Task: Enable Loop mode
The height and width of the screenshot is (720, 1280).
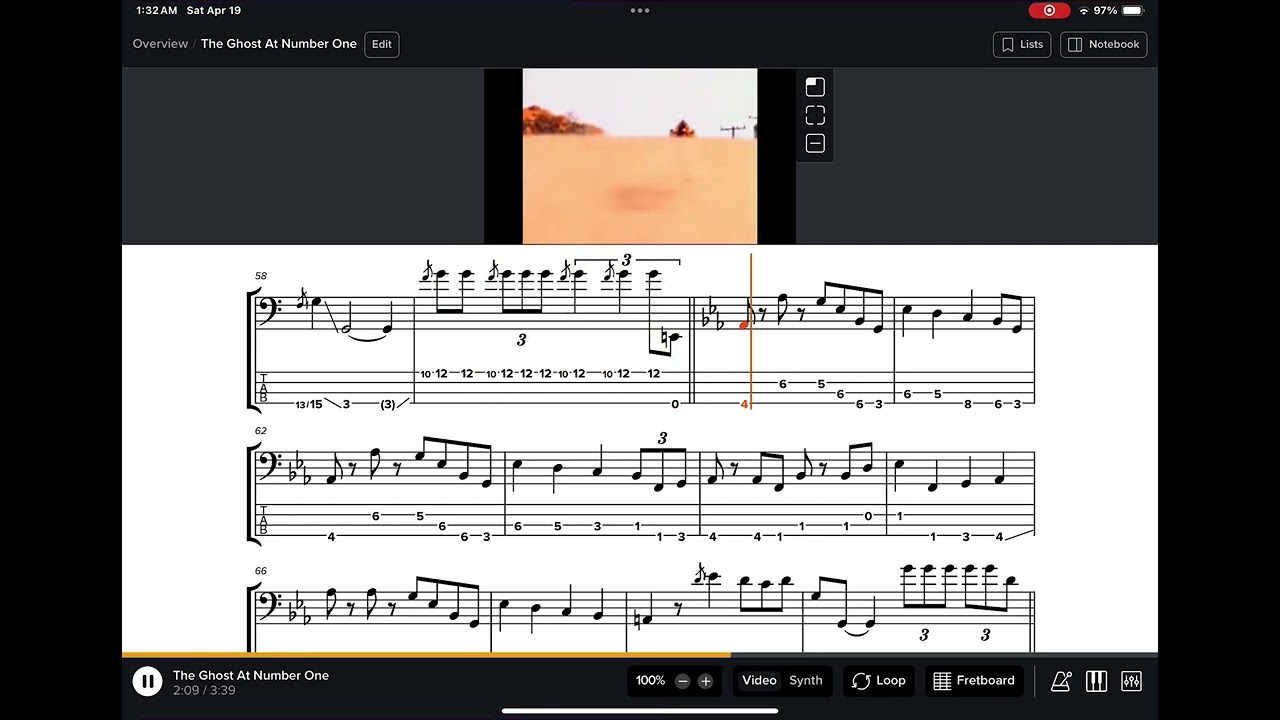Action: [879, 681]
